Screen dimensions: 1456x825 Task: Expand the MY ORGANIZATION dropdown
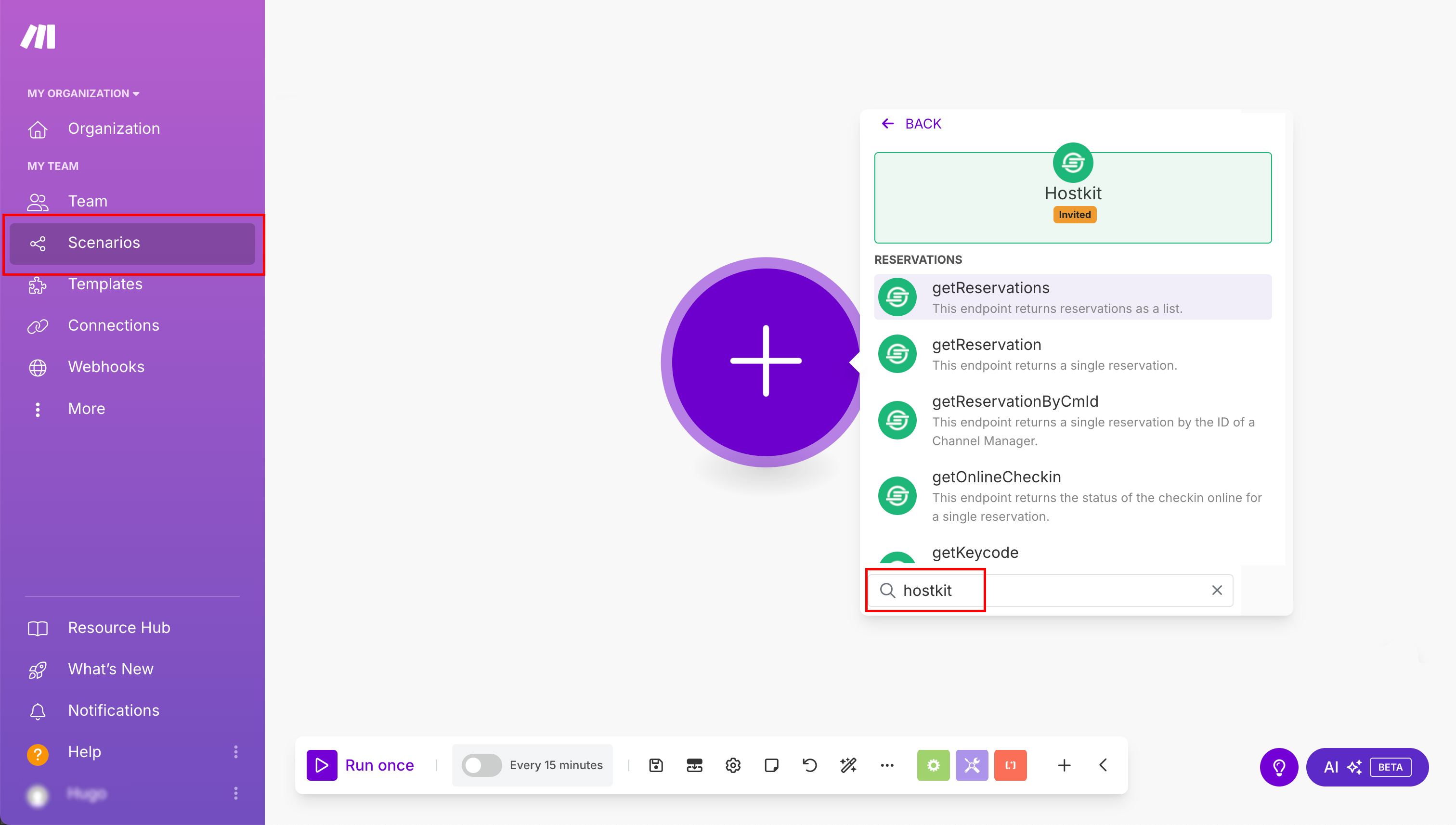point(83,93)
